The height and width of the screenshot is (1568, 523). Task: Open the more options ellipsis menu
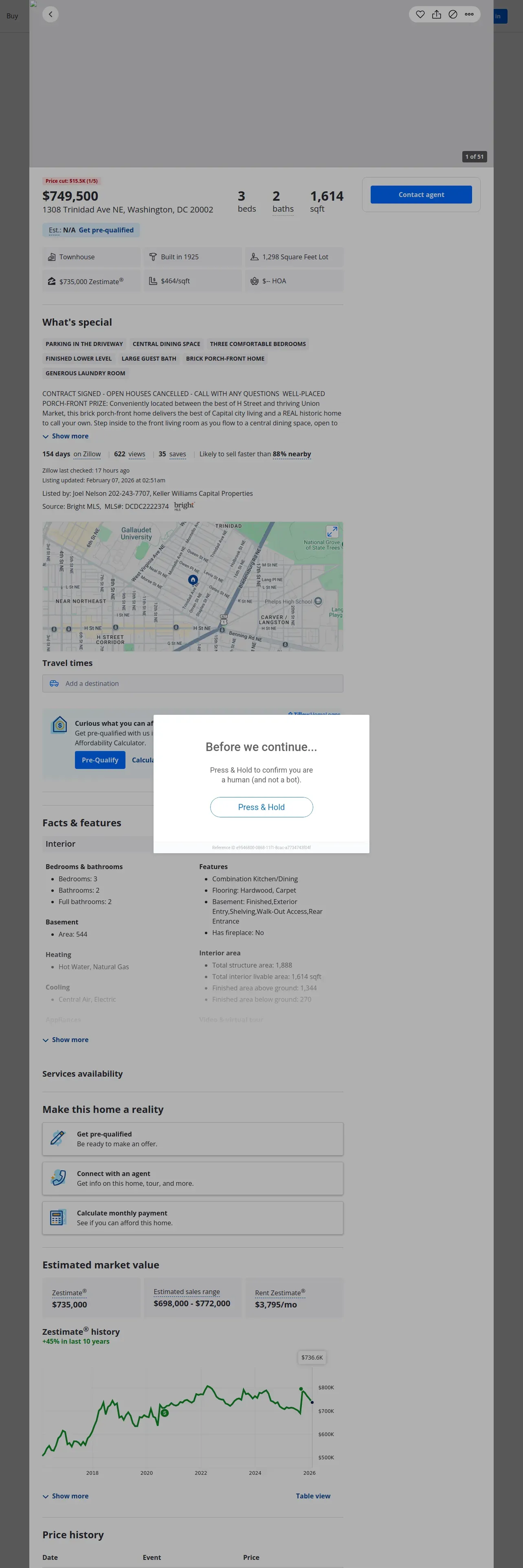pos(469,14)
